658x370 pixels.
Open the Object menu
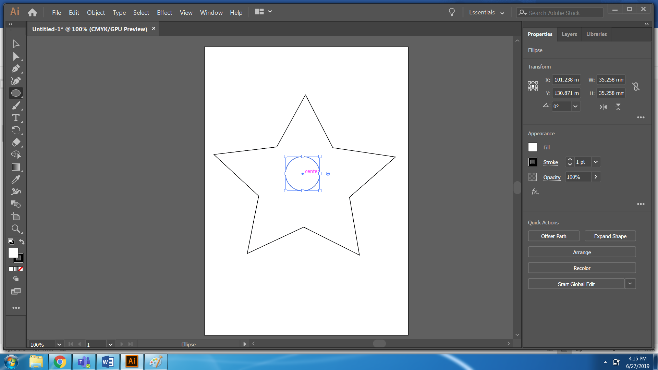[96, 13]
